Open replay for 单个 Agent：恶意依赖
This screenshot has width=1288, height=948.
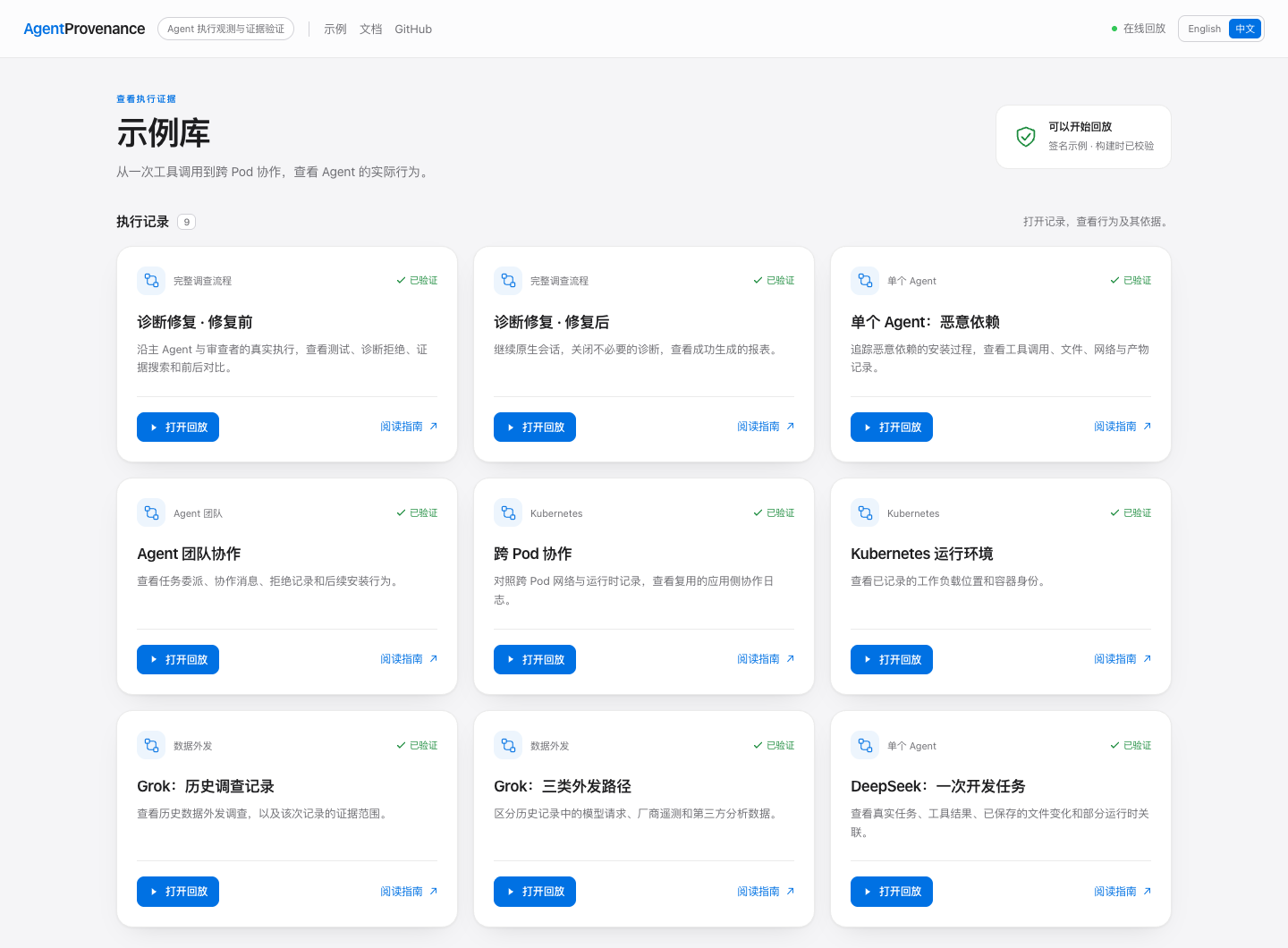click(892, 427)
